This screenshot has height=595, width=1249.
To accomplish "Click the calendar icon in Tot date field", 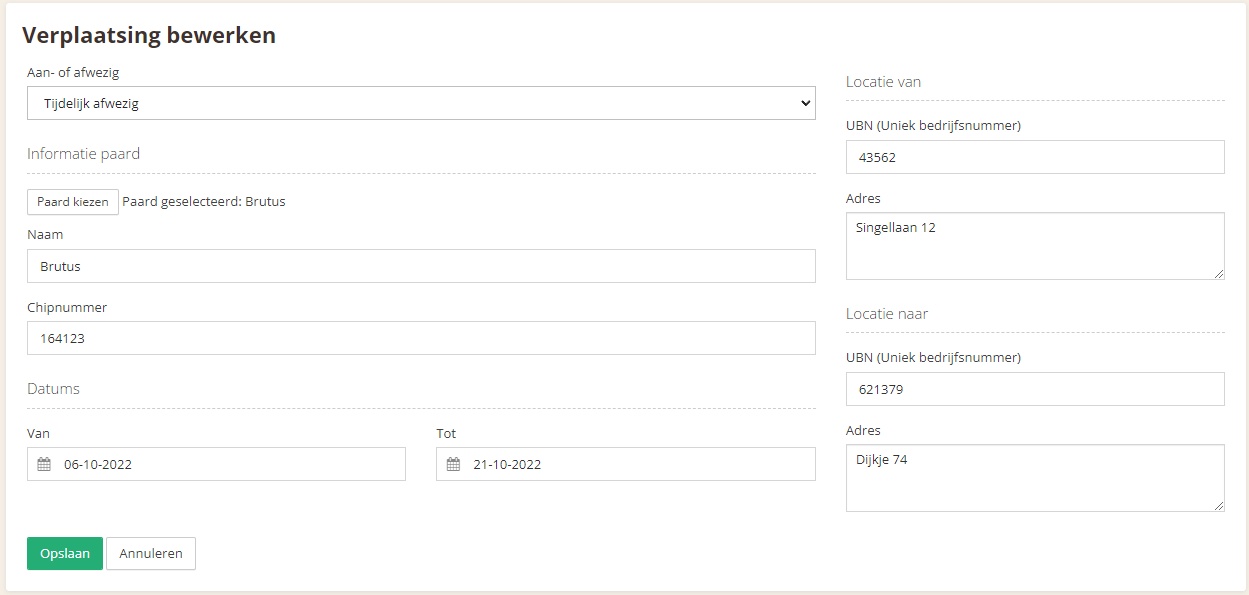I will pyautogui.click(x=453, y=464).
